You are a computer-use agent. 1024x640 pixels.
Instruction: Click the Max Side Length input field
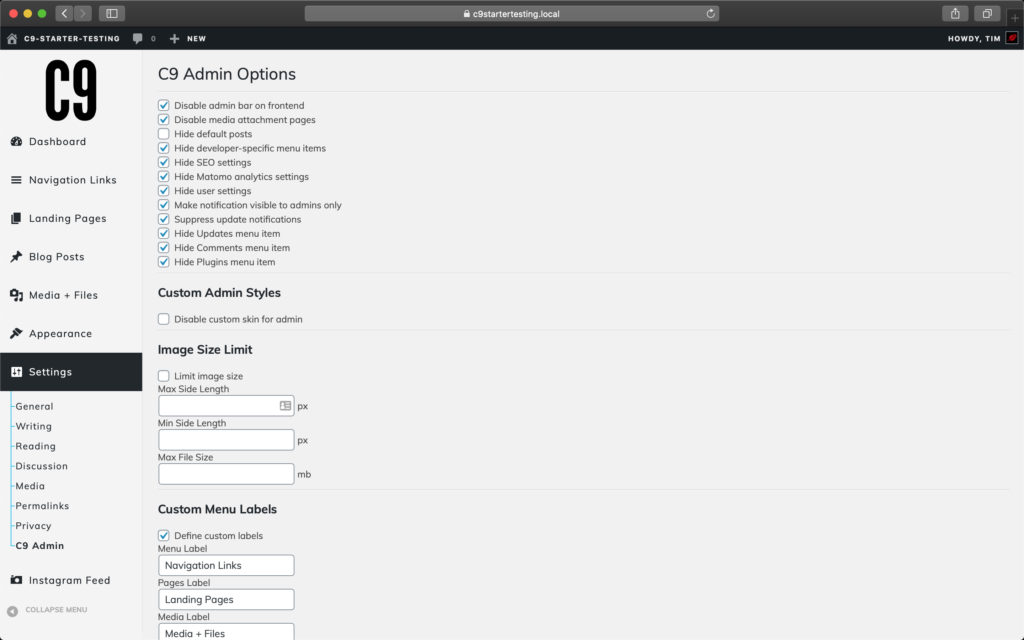coord(226,406)
